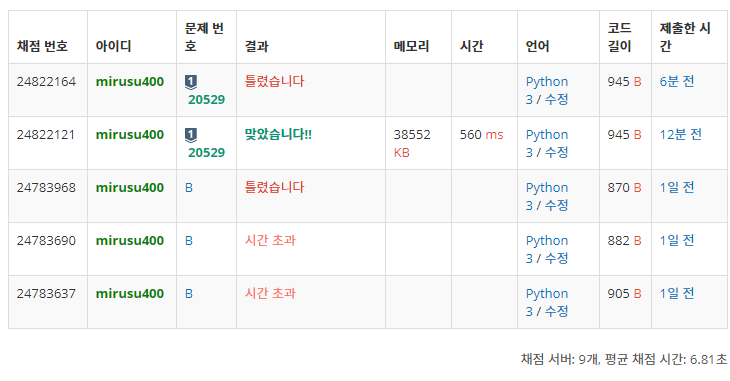730x381 pixels.
Task: Click the '38552 KB' memory value
Action: (412, 143)
